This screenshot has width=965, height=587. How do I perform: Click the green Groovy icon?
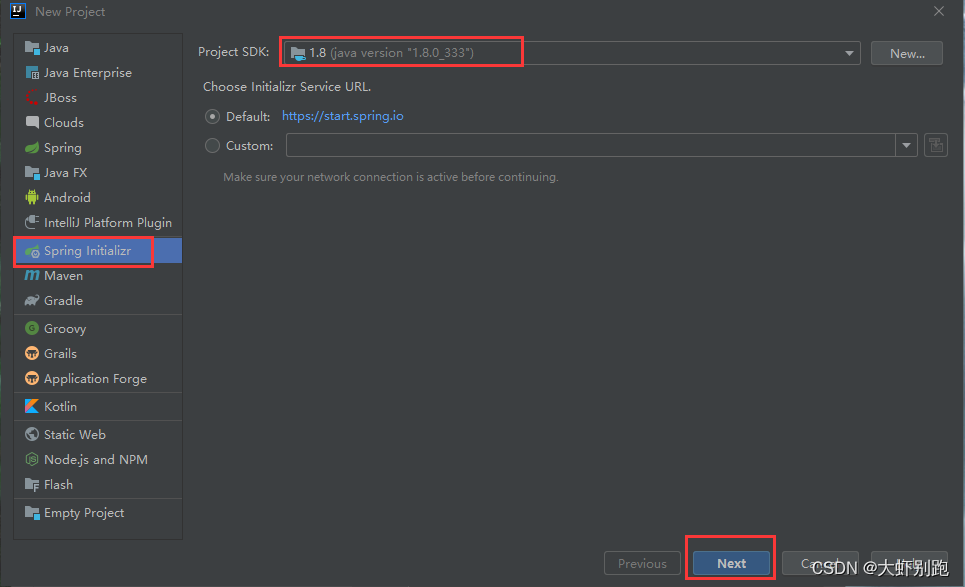pyautogui.click(x=32, y=328)
